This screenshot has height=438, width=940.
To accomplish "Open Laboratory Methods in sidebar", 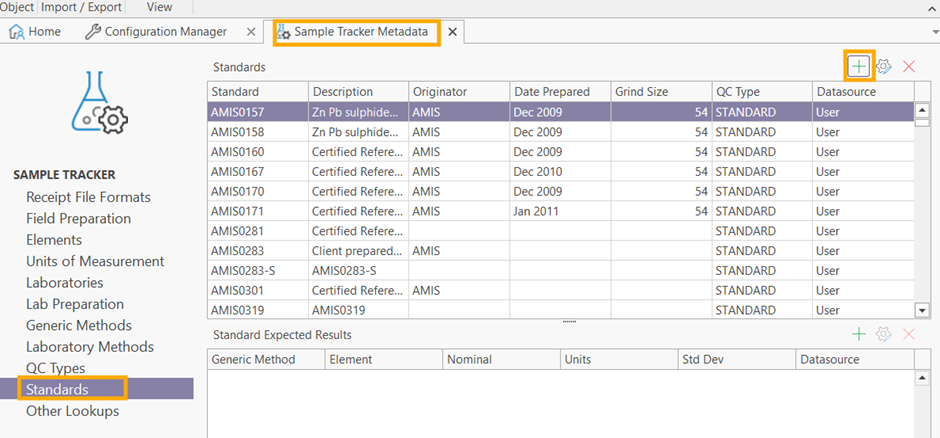I will tap(90, 347).
